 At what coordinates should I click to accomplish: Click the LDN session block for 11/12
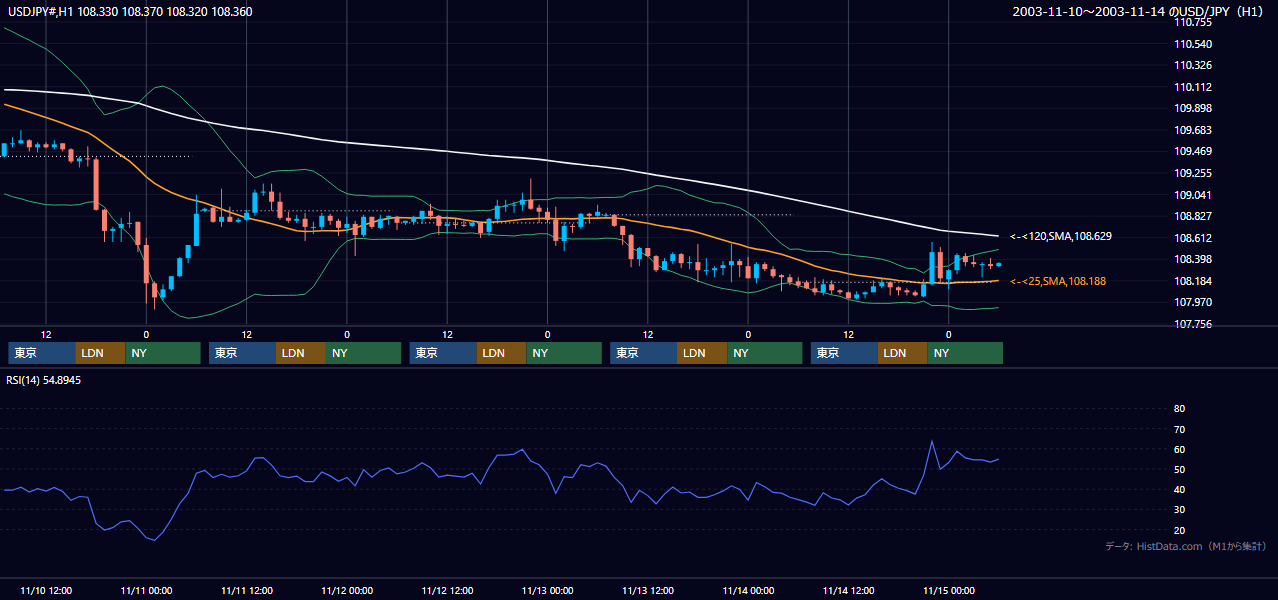click(x=502, y=352)
